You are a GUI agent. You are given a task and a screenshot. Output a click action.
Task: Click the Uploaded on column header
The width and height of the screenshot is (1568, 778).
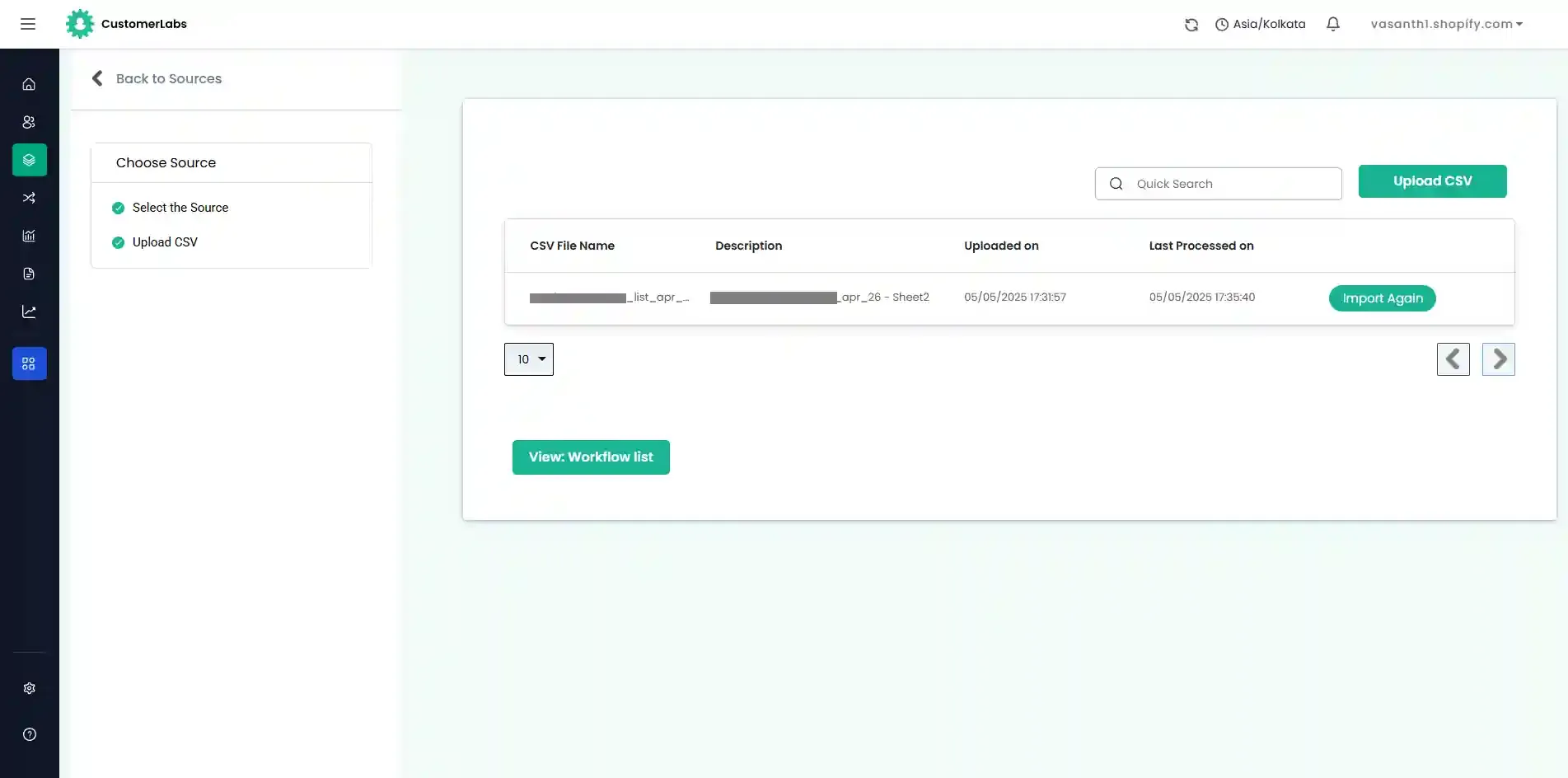1001,246
